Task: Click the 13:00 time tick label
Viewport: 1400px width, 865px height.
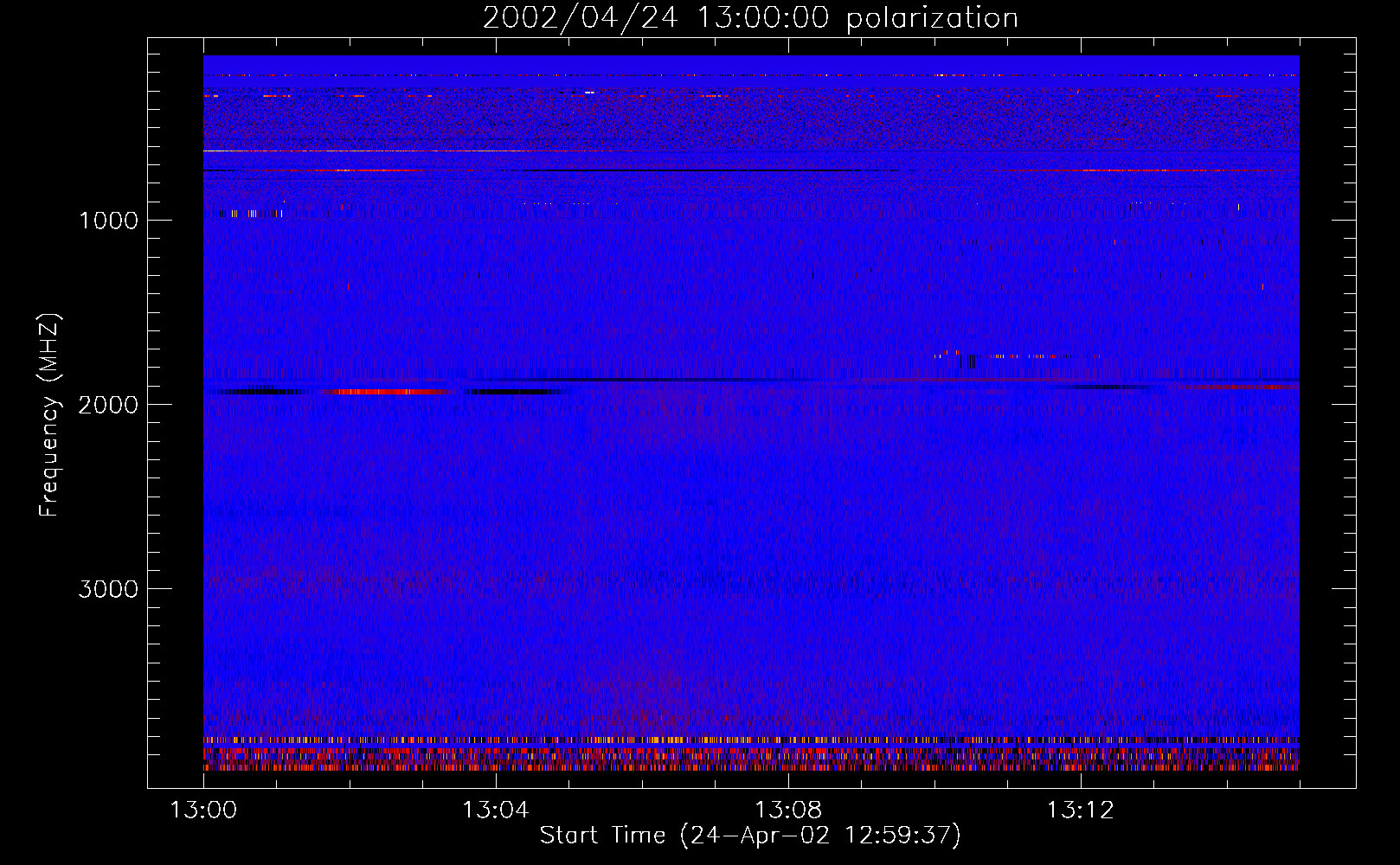Action: (x=203, y=811)
